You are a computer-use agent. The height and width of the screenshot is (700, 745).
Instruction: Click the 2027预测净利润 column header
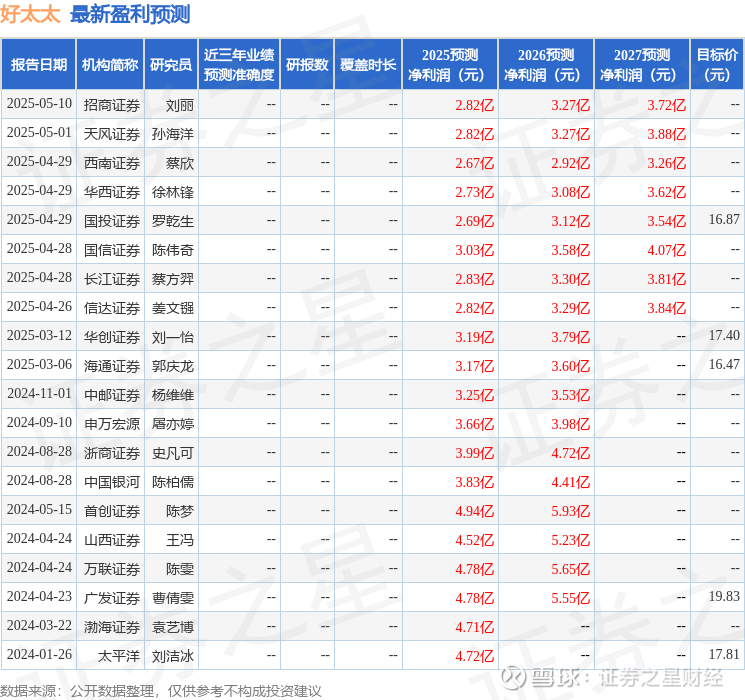coord(642,65)
